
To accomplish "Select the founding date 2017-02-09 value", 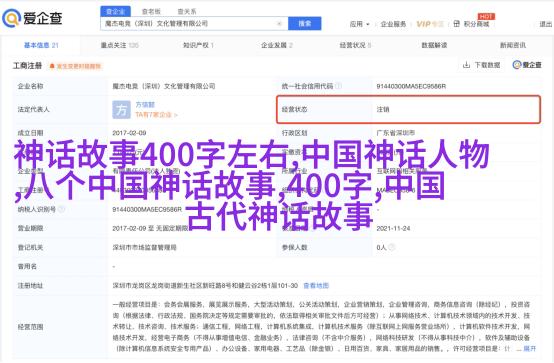I will [x=129, y=133].
